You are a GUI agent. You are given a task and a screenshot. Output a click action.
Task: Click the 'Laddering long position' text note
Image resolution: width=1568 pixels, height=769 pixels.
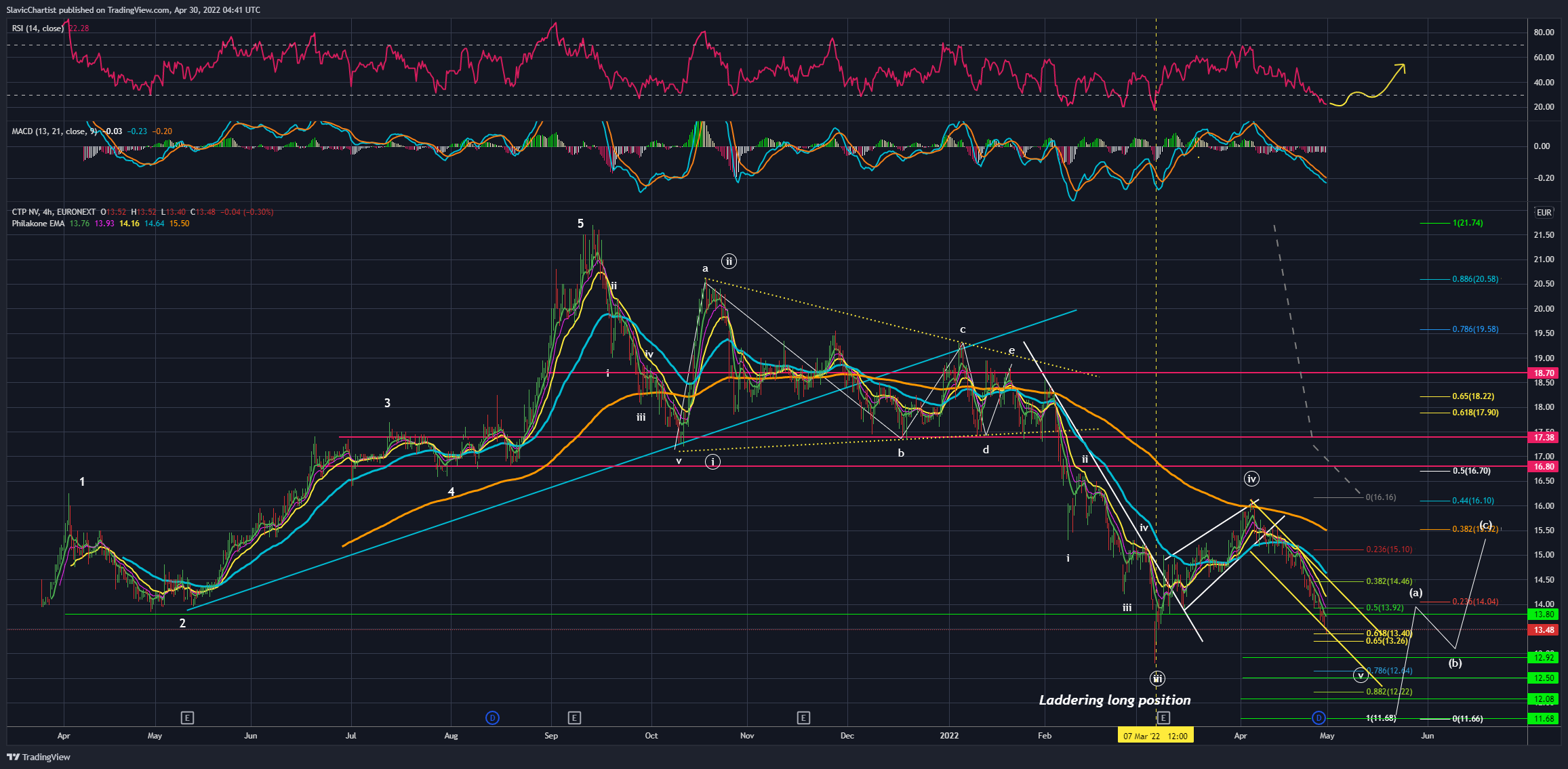[x=1114, y=700]
